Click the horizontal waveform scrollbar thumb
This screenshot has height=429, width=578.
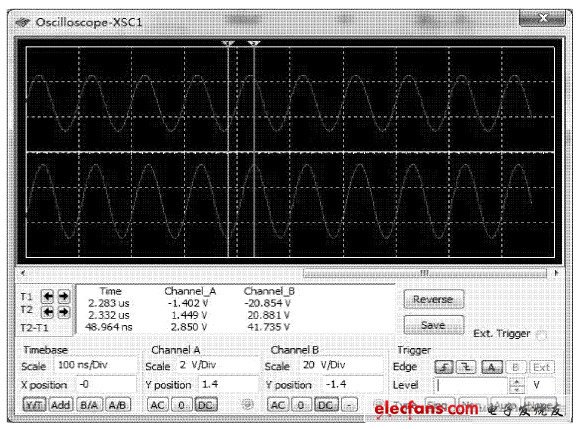(x=424, y=273)
